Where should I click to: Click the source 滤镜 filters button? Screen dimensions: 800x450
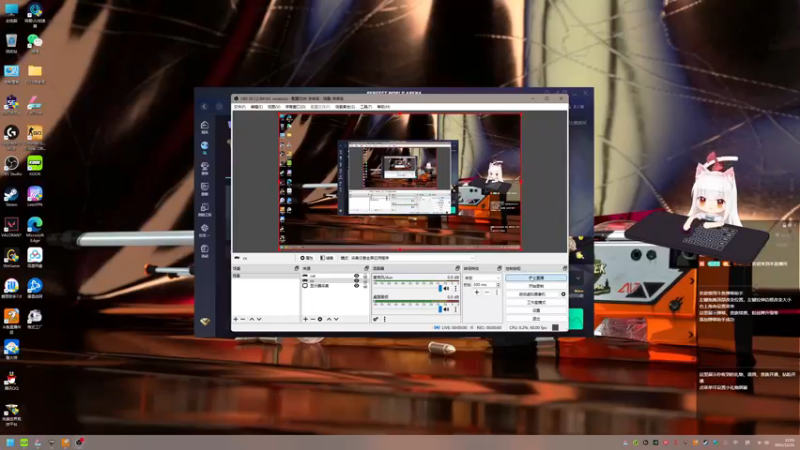(327, 258)
